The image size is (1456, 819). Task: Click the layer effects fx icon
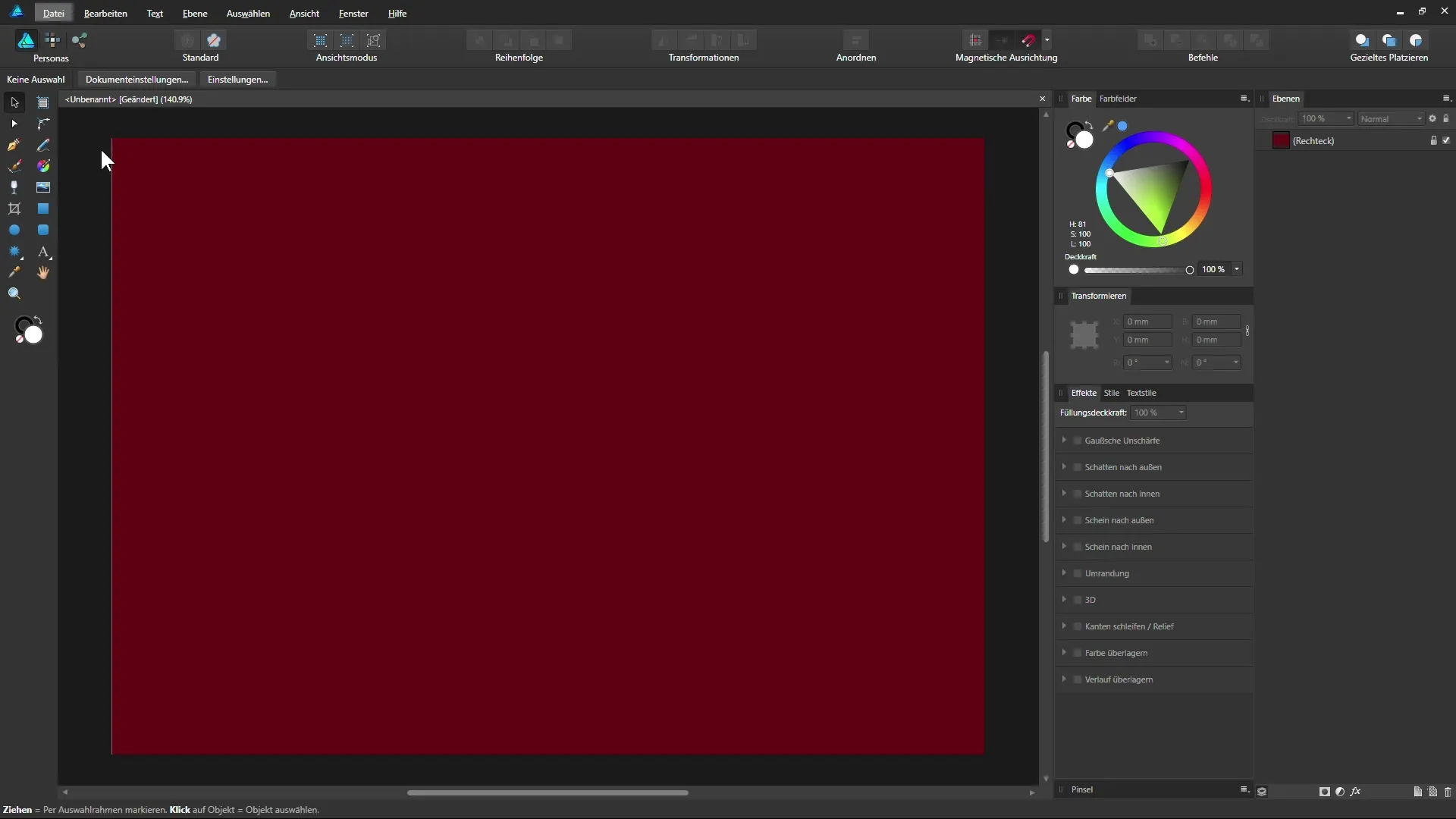(x=1355, y=792)
